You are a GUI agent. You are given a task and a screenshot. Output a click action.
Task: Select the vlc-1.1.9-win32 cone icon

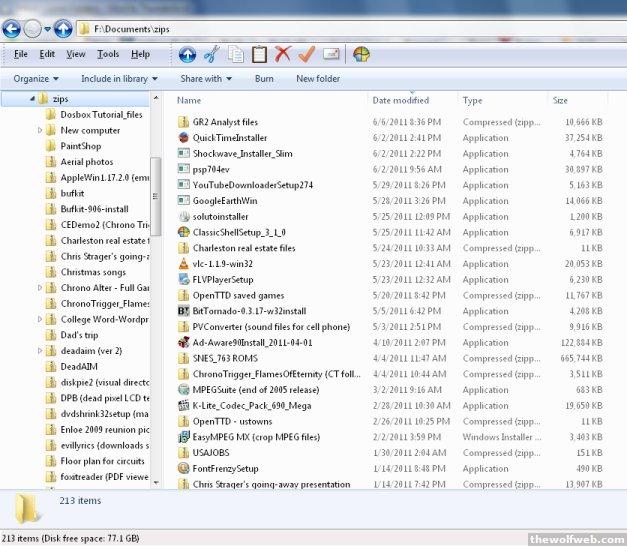coord(184,264)
